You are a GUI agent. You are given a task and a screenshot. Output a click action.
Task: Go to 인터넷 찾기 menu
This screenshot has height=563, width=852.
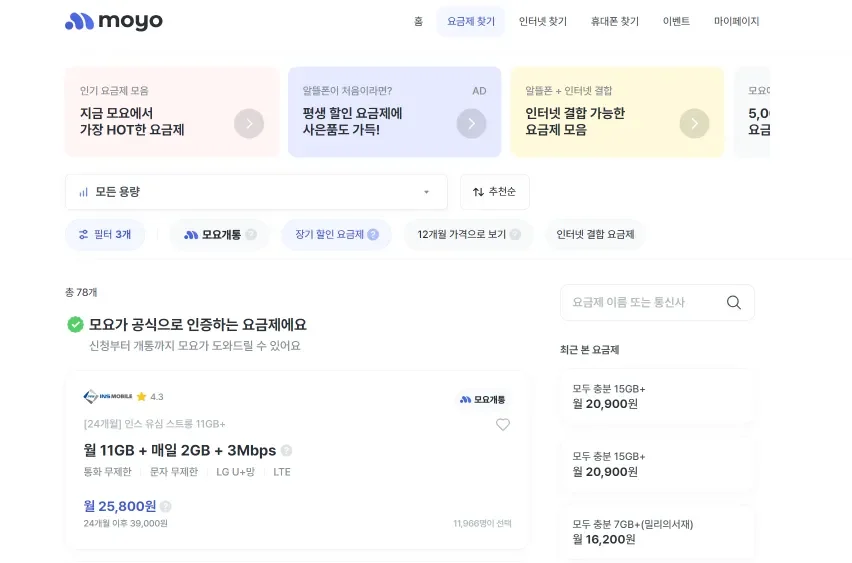tap(543, 21)
